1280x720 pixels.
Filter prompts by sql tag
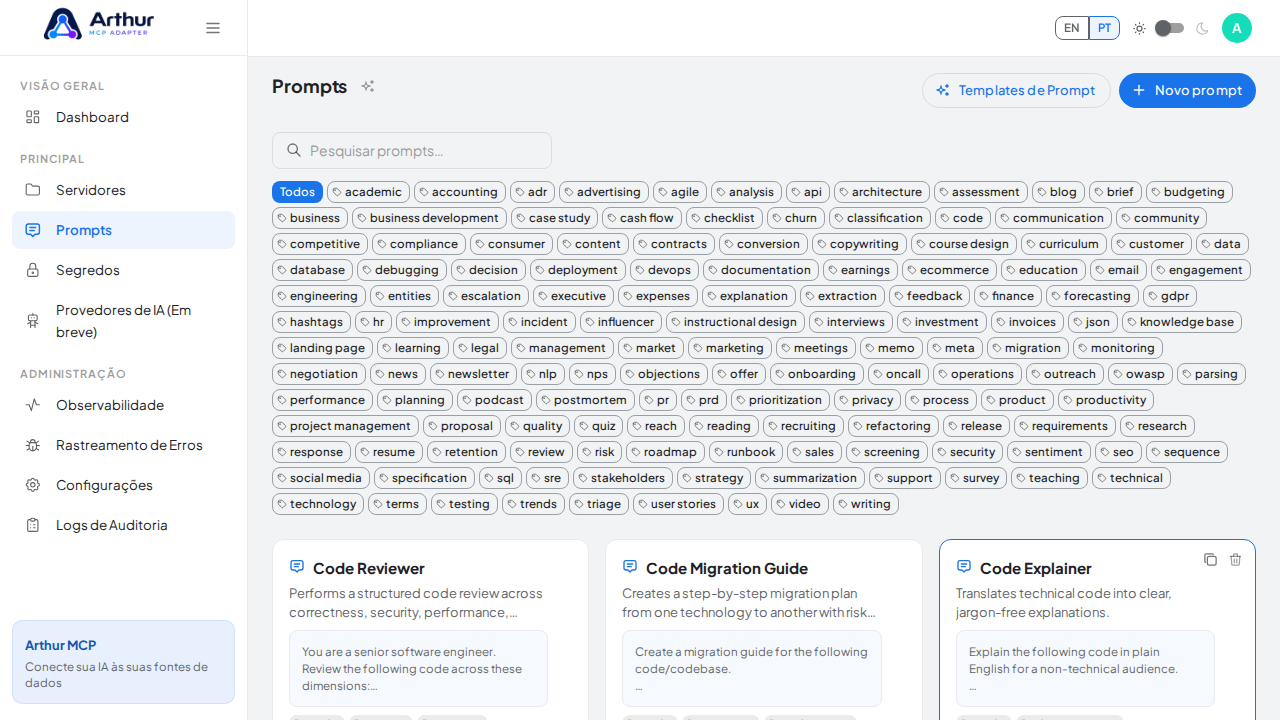[500, 478]
